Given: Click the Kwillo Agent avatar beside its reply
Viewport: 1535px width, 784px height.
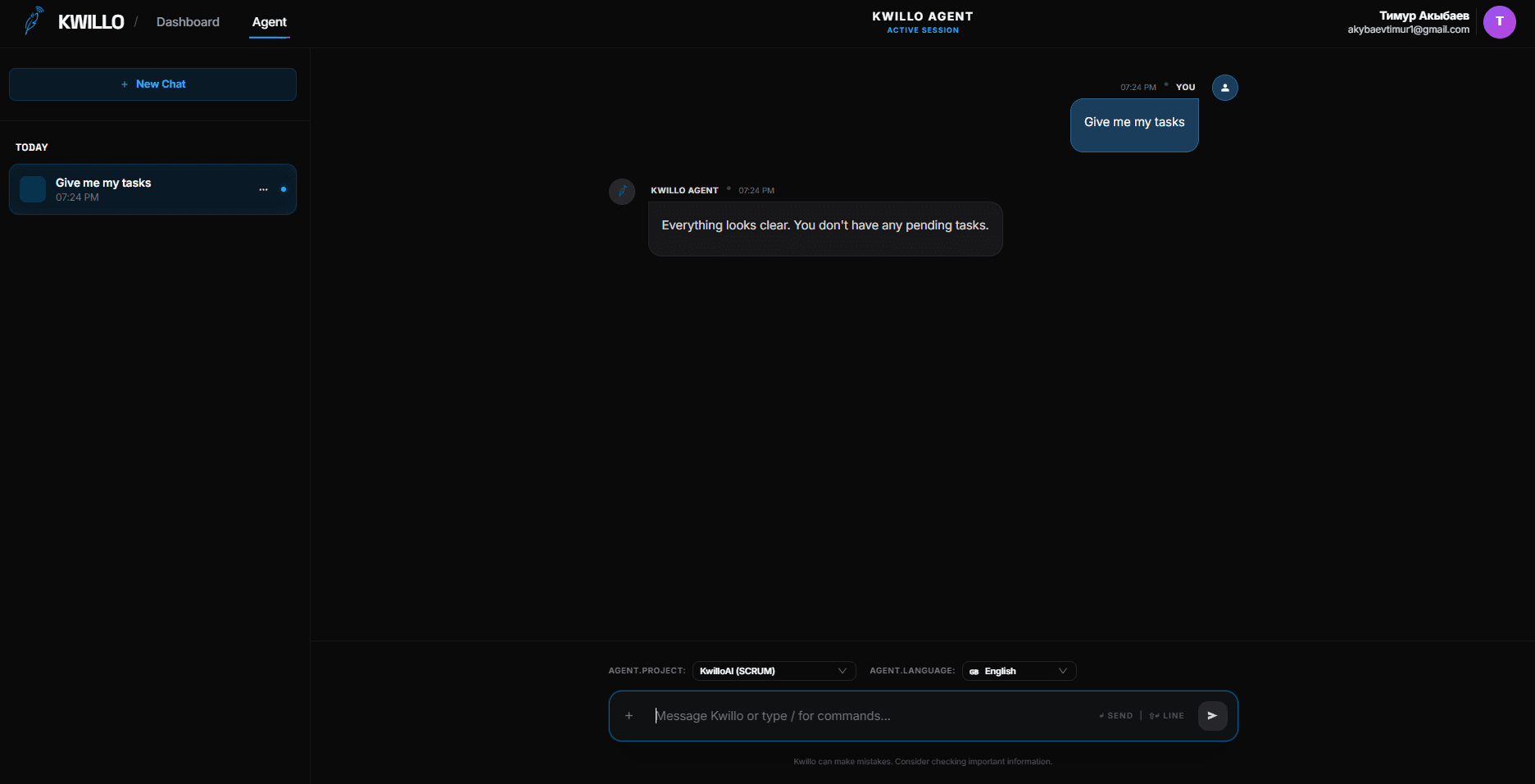Looking at the screenshot, I should tap(622, 191).
